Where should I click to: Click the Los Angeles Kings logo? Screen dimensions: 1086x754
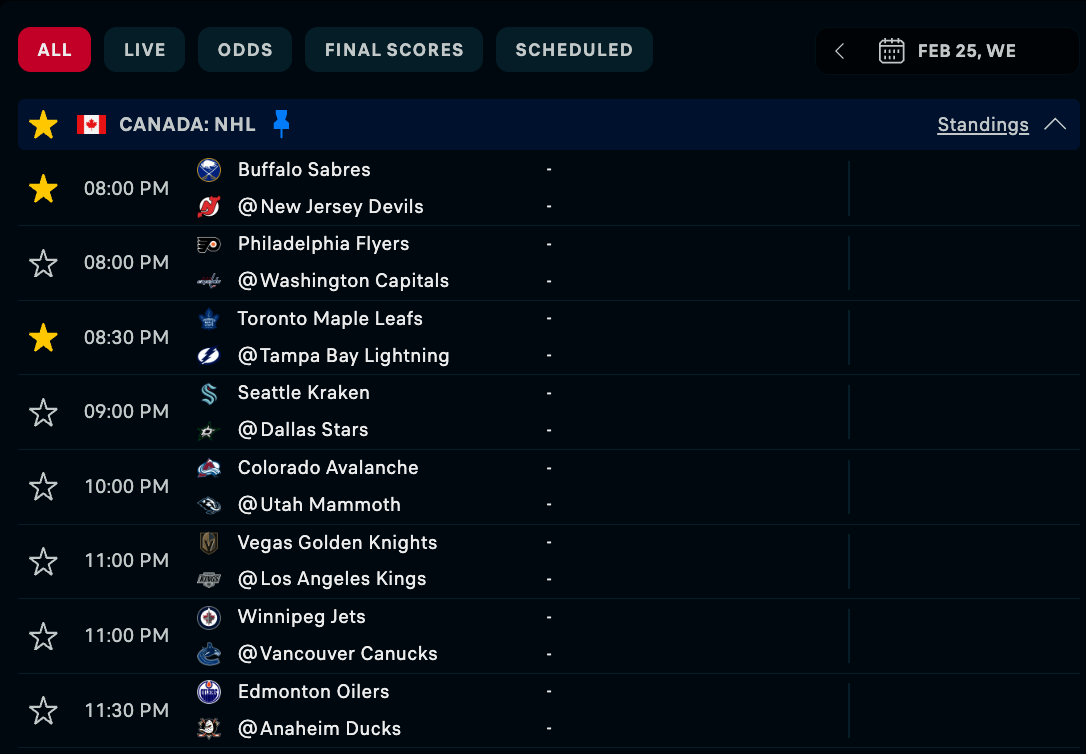coord(208,580)
